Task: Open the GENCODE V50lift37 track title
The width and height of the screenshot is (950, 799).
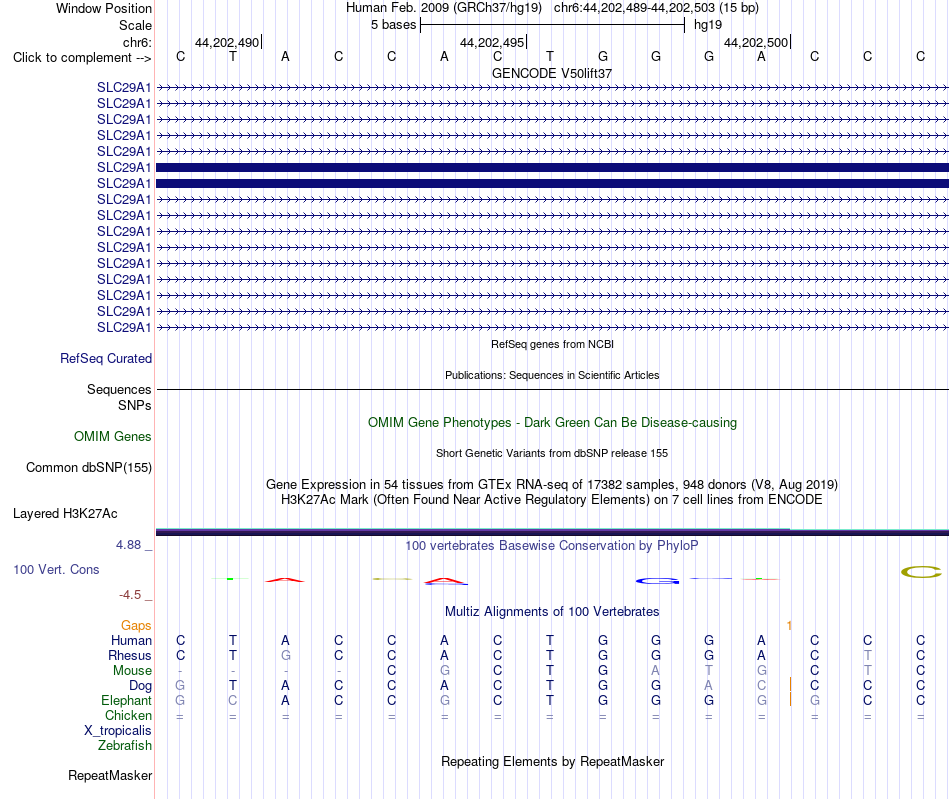Action: [552, 73]
